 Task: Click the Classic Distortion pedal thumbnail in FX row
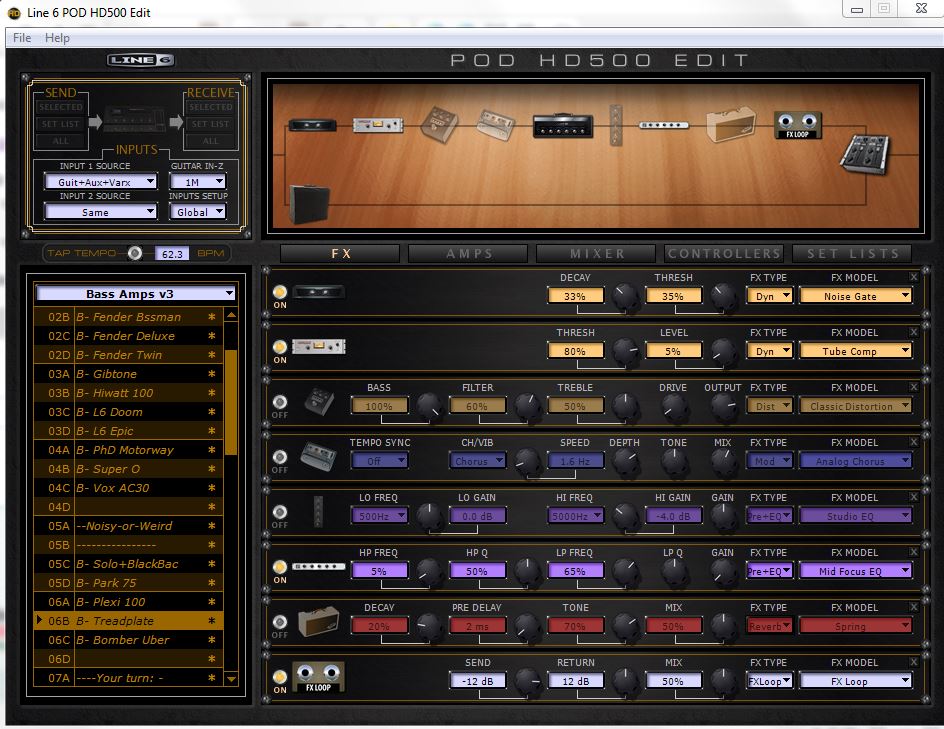pyautogui.click(x=319, y=402)
